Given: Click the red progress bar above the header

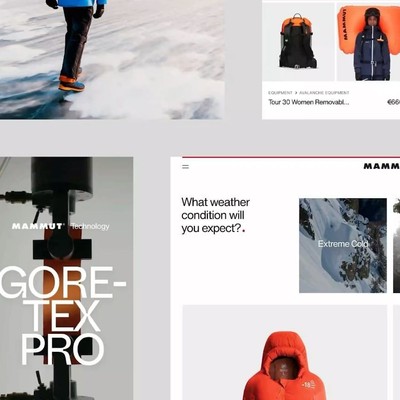Looking at the screenshot, I should [x=291, y=157].
